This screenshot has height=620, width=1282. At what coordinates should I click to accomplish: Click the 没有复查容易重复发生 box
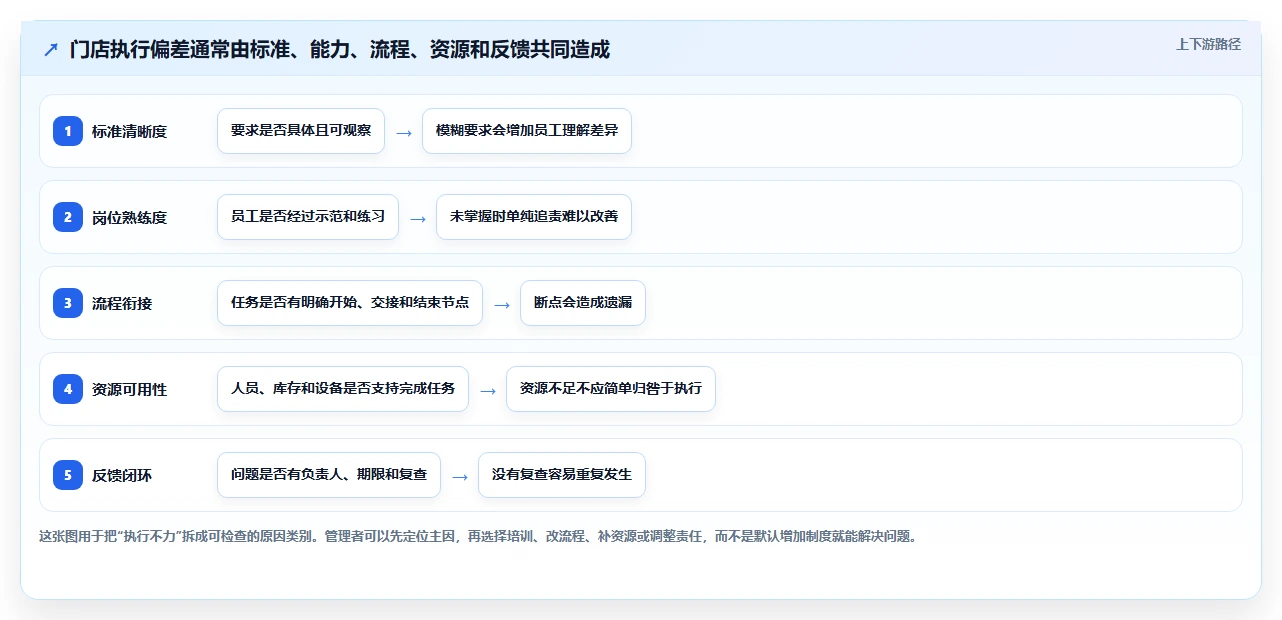pyautogui.click(x=562, y=475)
